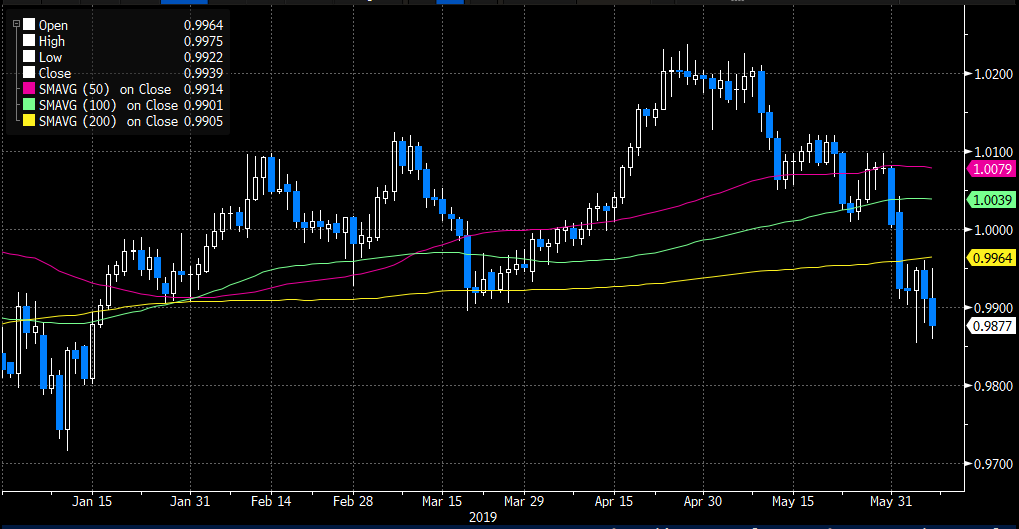The width and height of the screenshot is (1019, 529).
Task: Click the Mar 29 date axis label
Action: [524, 502]
